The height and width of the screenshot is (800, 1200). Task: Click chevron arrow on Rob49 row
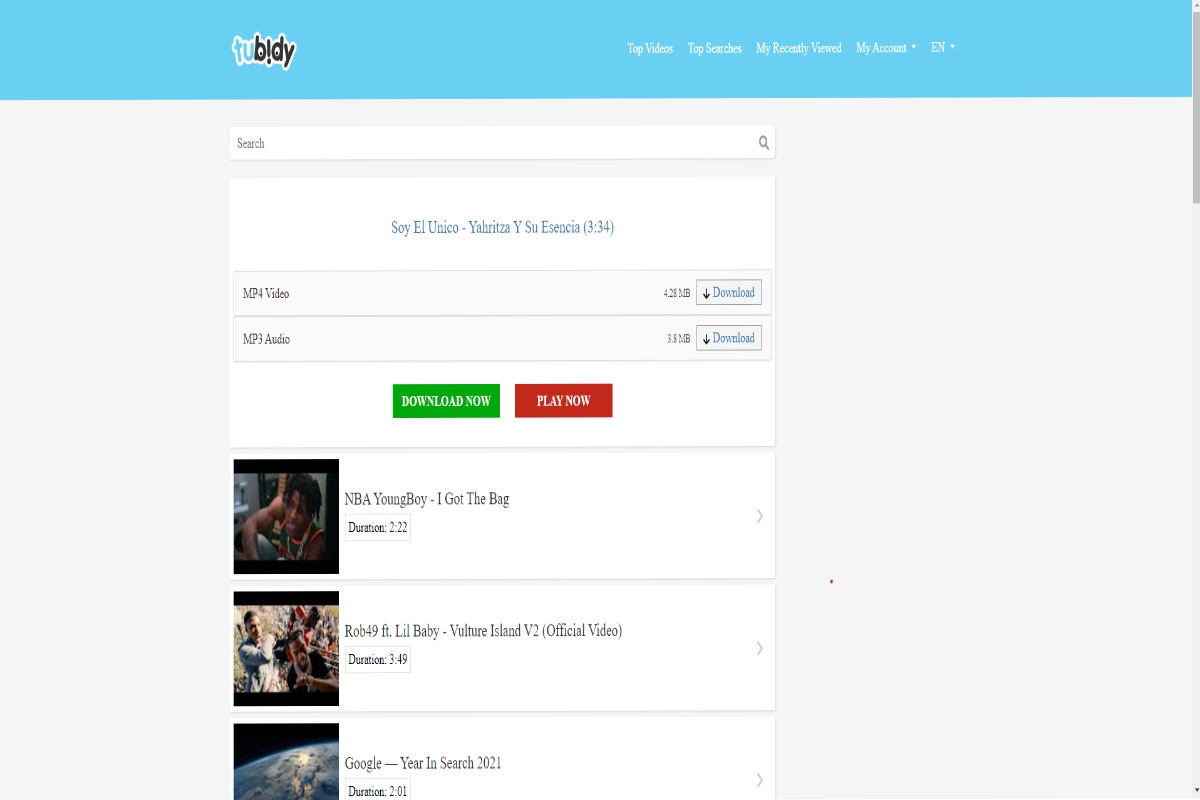pos(760,648)
